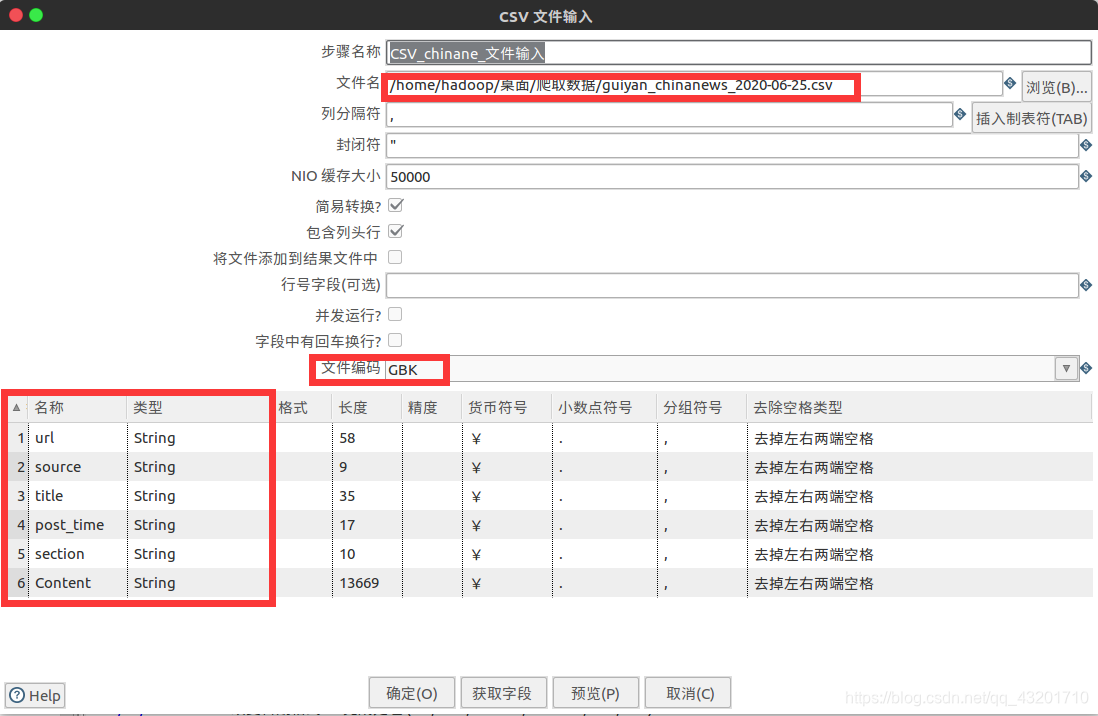Viewport: 1098px width, 716px height.
Task: Click the 格式 column header
Action: (301, 407)
